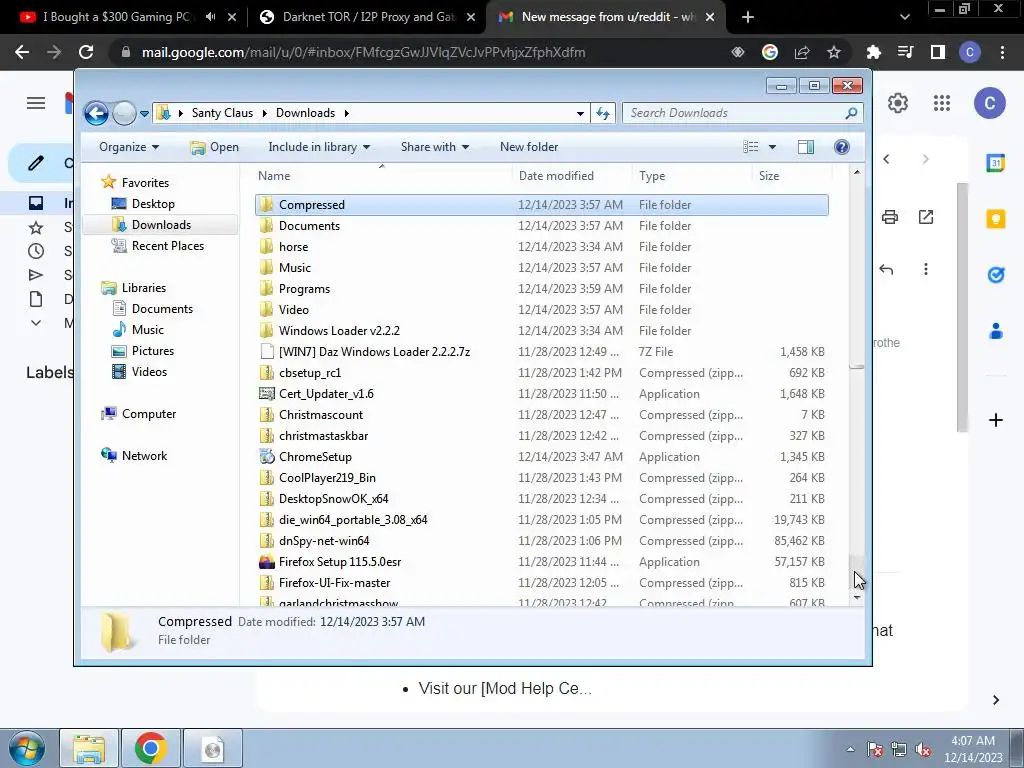Open a new Chrome tab
The width and height of the screenshot is (1024, 768).
point(748,17)
